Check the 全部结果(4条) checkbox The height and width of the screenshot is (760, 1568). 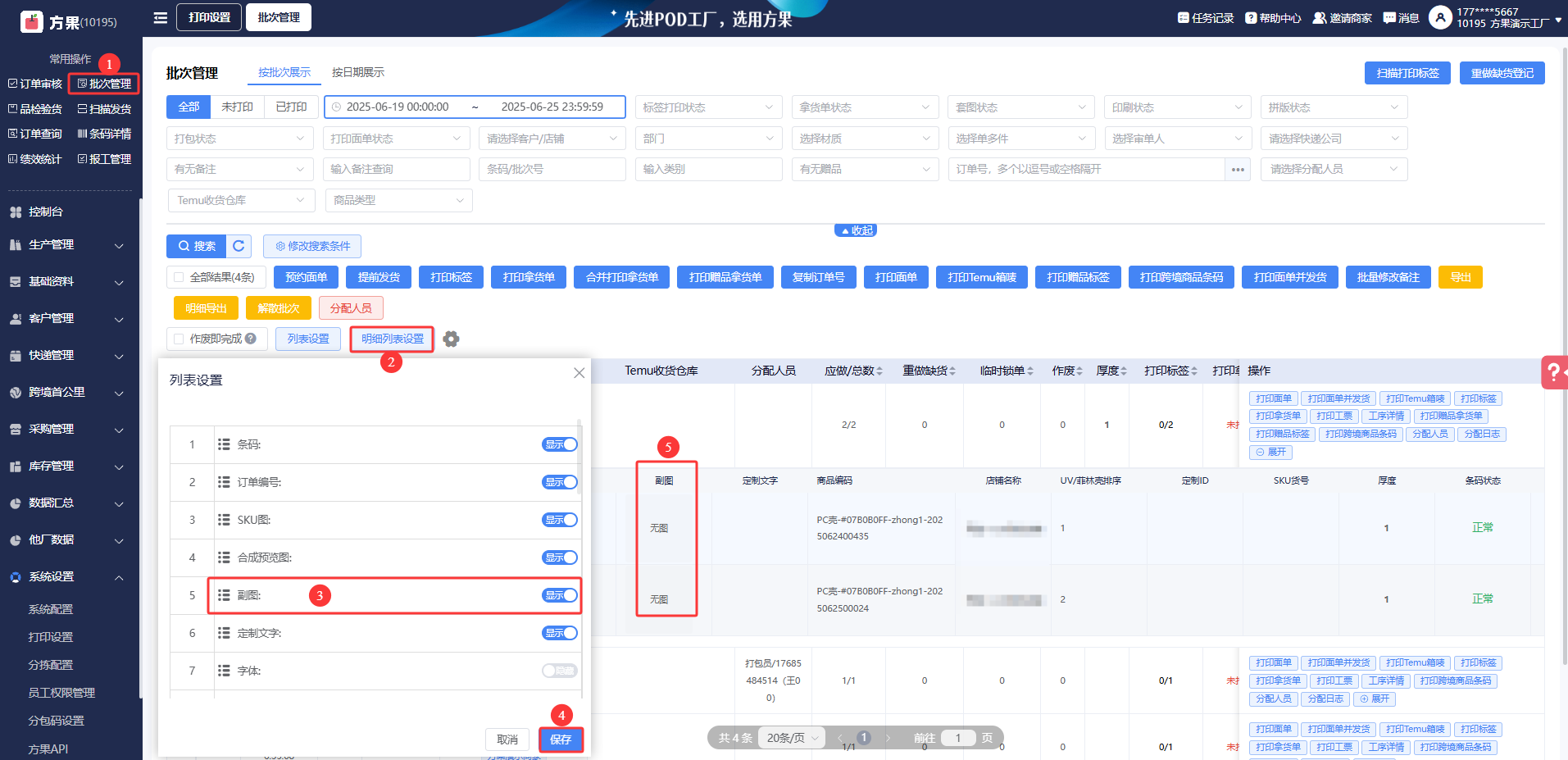(179, 277)
